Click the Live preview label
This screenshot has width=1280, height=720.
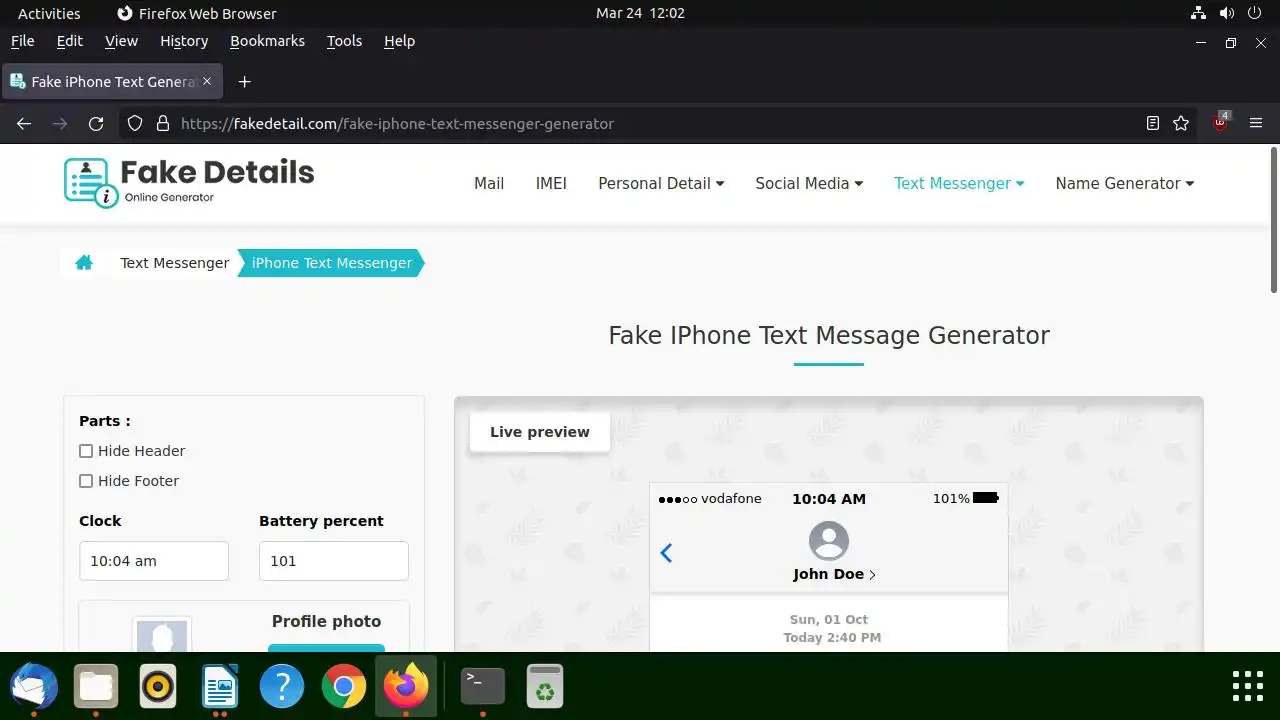[x=540, y=432]
